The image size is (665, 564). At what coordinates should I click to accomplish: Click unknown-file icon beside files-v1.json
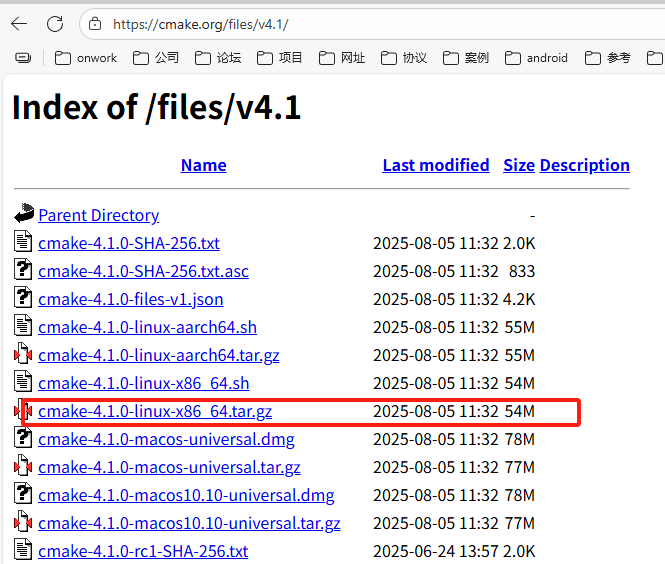pos(23,297)
